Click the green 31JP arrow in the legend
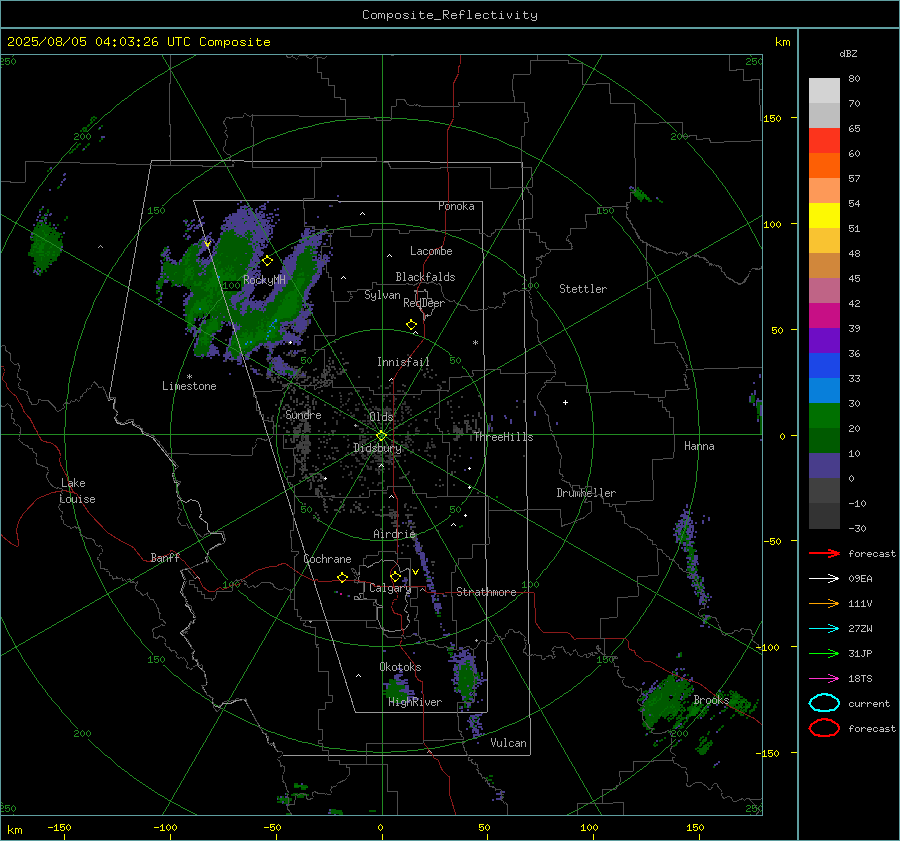 click(x=824, y=653)
